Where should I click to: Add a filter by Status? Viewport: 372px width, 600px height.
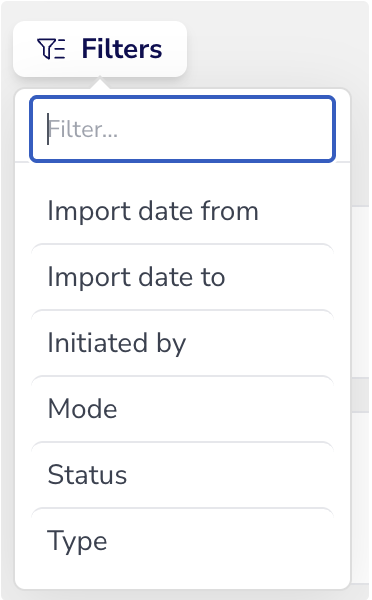point(183,475)
